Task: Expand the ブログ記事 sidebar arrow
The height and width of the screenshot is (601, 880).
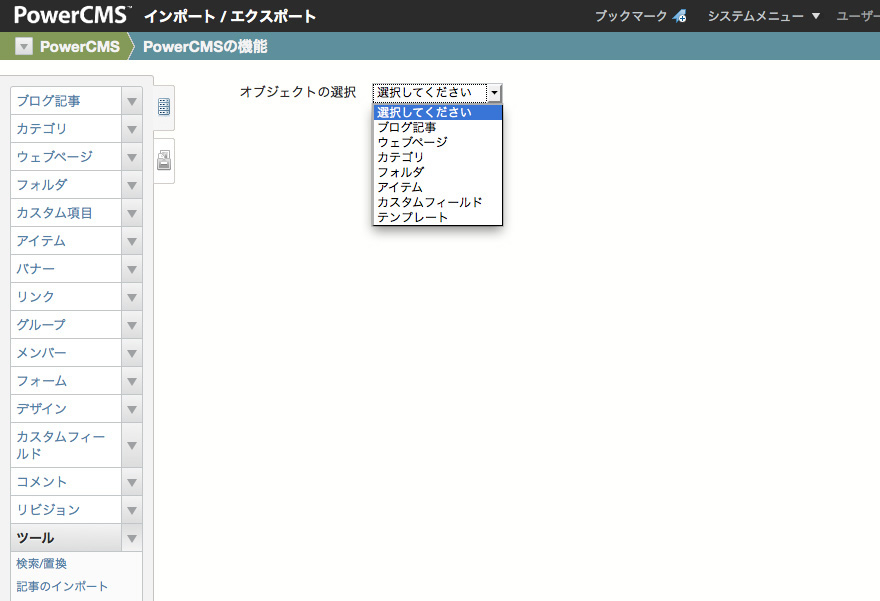Action: click(x=131, y=101)
